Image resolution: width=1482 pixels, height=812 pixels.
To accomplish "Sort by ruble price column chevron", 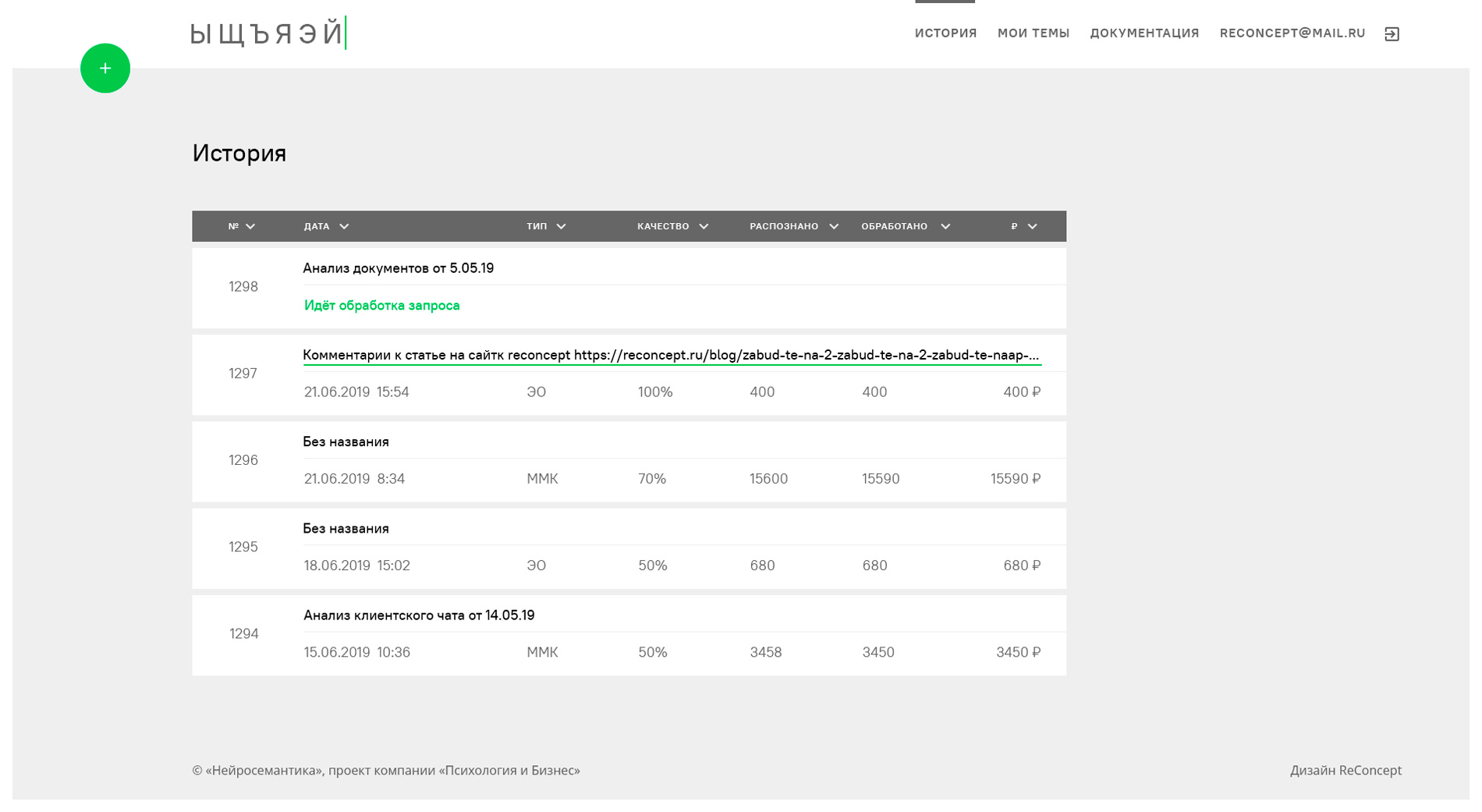I will (x=1032, y=227).
